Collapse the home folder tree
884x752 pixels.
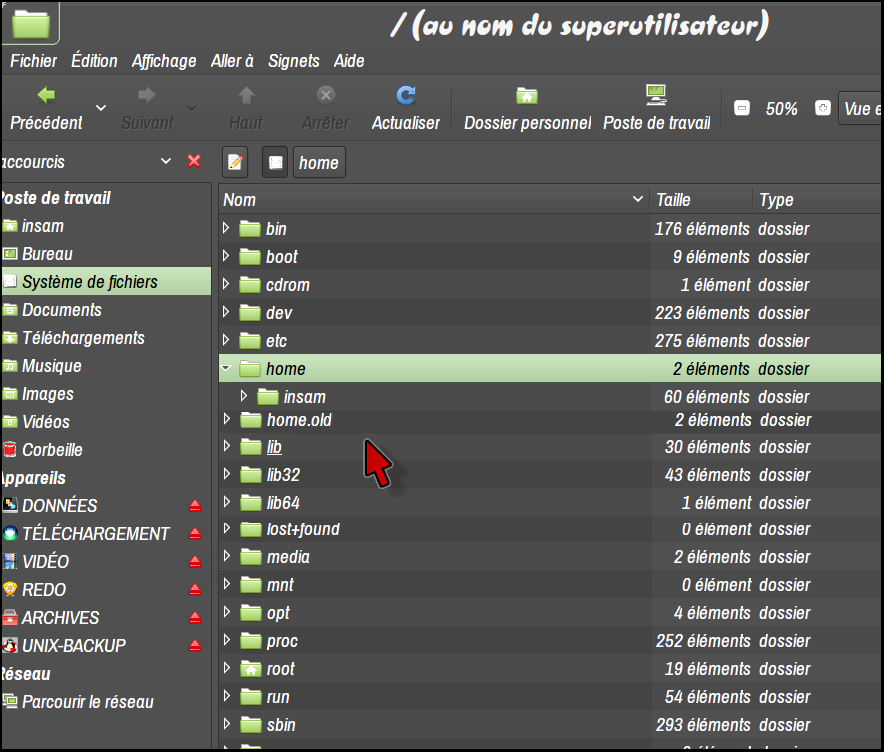pos(227,369)
